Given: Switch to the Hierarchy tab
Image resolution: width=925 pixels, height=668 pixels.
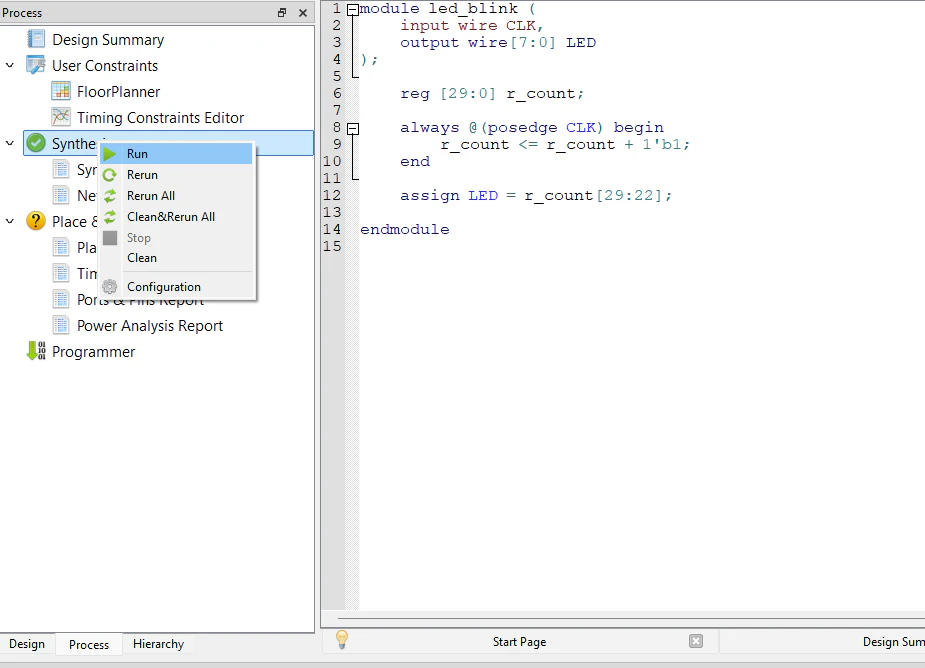Looking at the screenshot, I should [x=158, y=644].
